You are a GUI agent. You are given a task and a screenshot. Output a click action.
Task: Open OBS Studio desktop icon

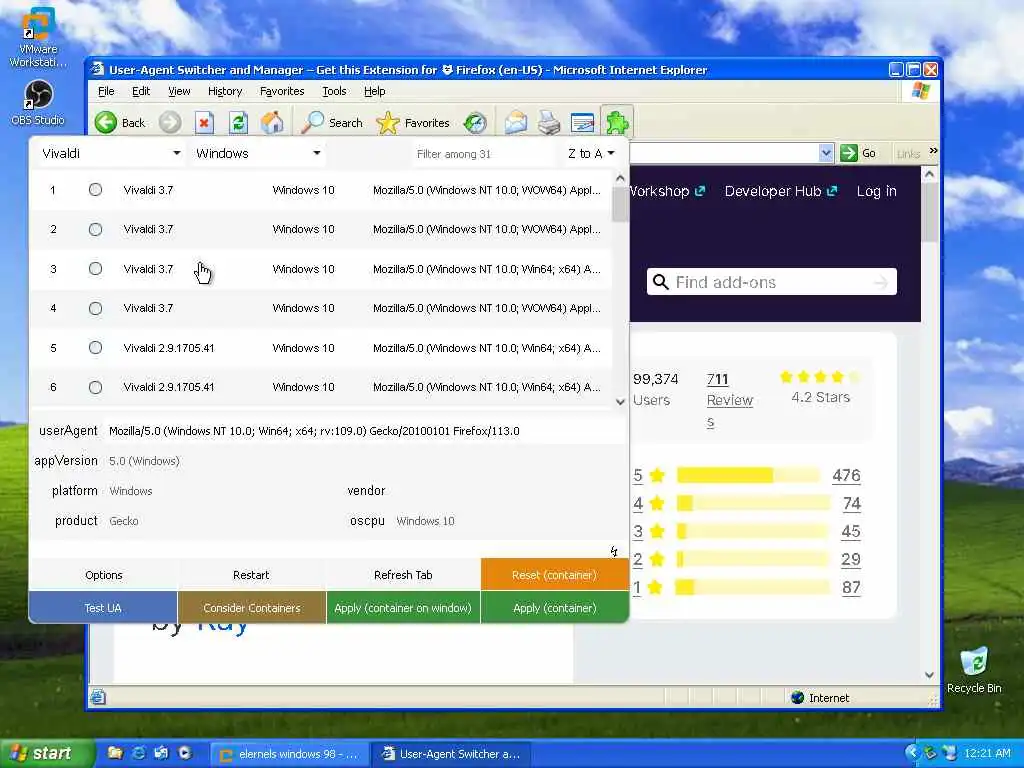coord(38,103)
